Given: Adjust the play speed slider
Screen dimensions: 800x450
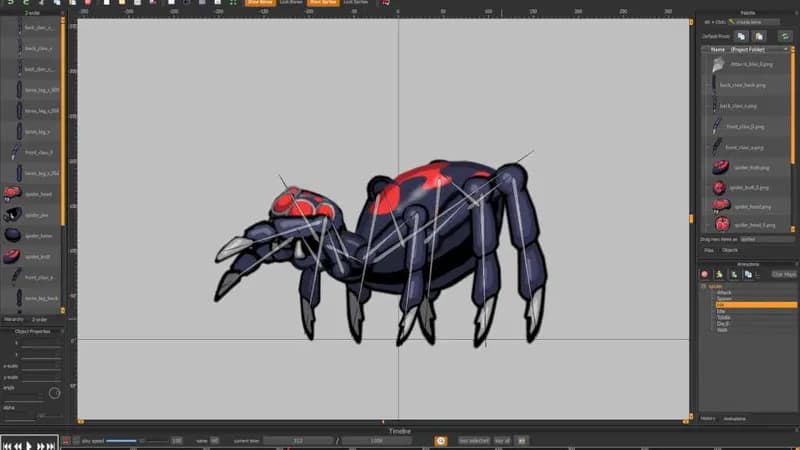Looking at the screenshot, I should click(137, 441).
